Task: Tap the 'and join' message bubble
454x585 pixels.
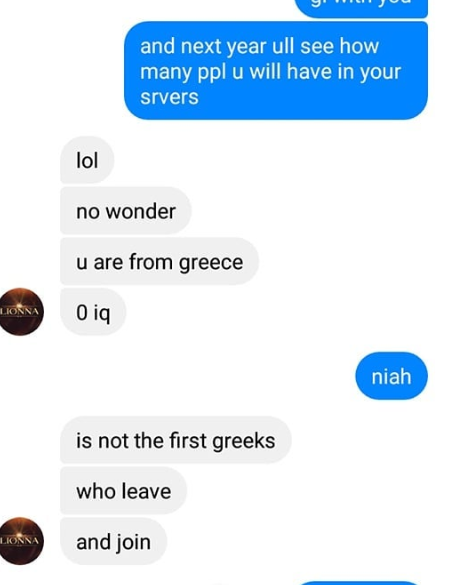Action: [113, 541]
